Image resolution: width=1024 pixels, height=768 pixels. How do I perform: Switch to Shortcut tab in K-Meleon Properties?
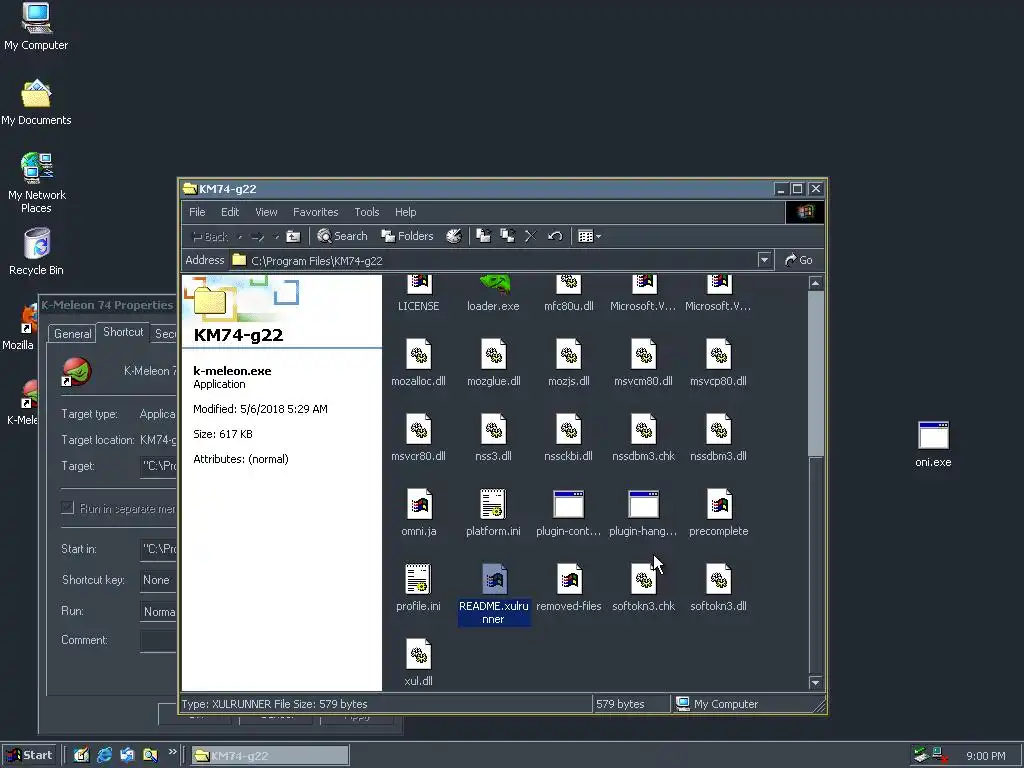pos(123,332)
